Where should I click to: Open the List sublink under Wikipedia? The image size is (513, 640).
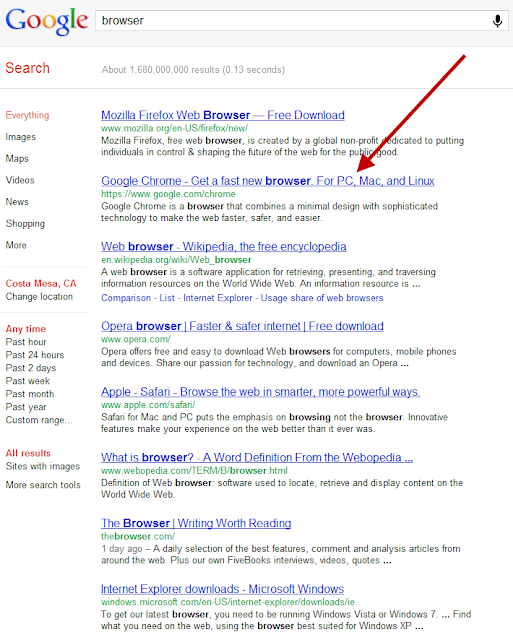167,298
